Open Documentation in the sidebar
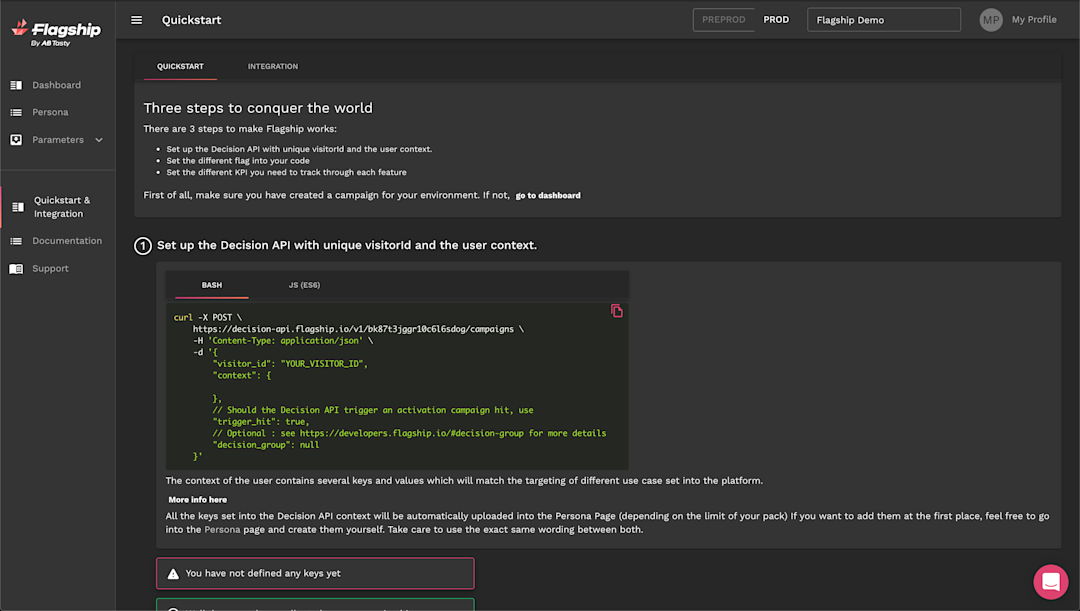 (67, 240)
